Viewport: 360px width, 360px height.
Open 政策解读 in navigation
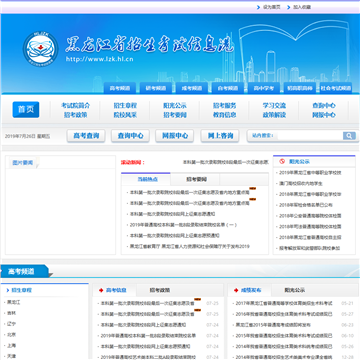click(x=274, y=115)
